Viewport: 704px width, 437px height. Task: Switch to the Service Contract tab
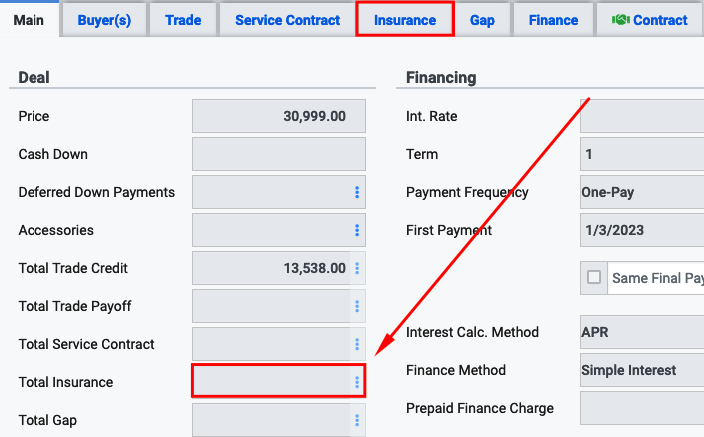click(x=287, y=20)
